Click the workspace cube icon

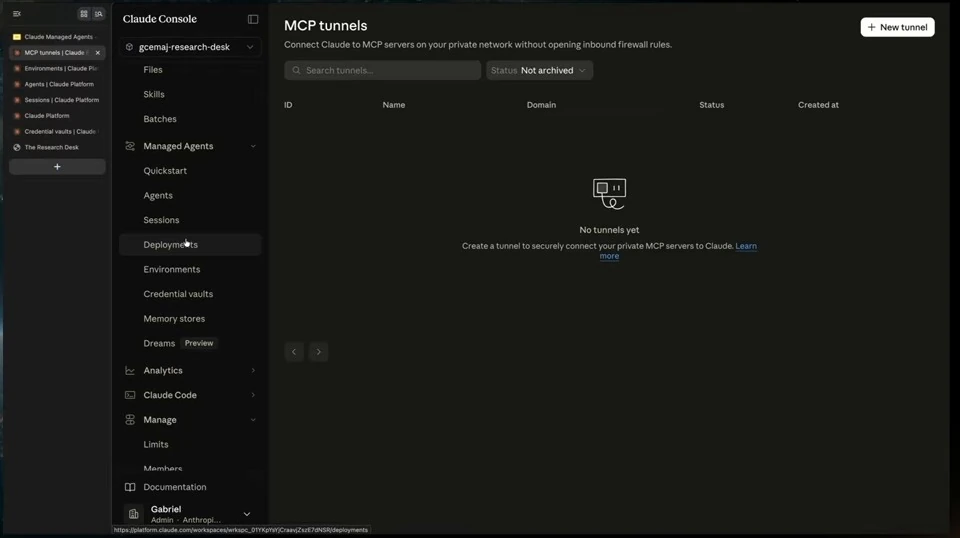129,47
